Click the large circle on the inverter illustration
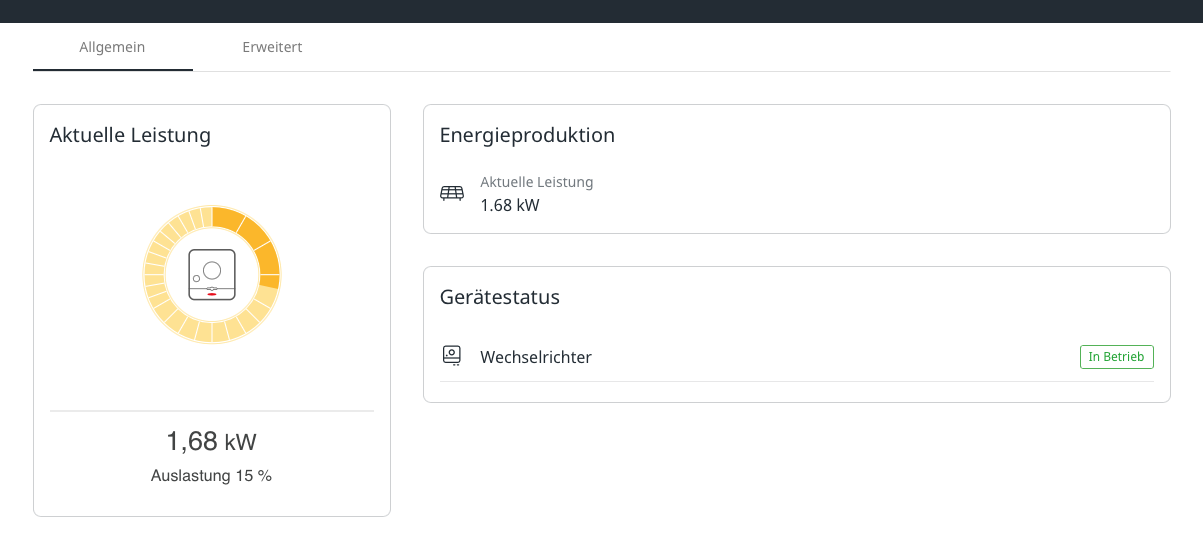This screenshot has width=1203, height=560. pos(212,269)
